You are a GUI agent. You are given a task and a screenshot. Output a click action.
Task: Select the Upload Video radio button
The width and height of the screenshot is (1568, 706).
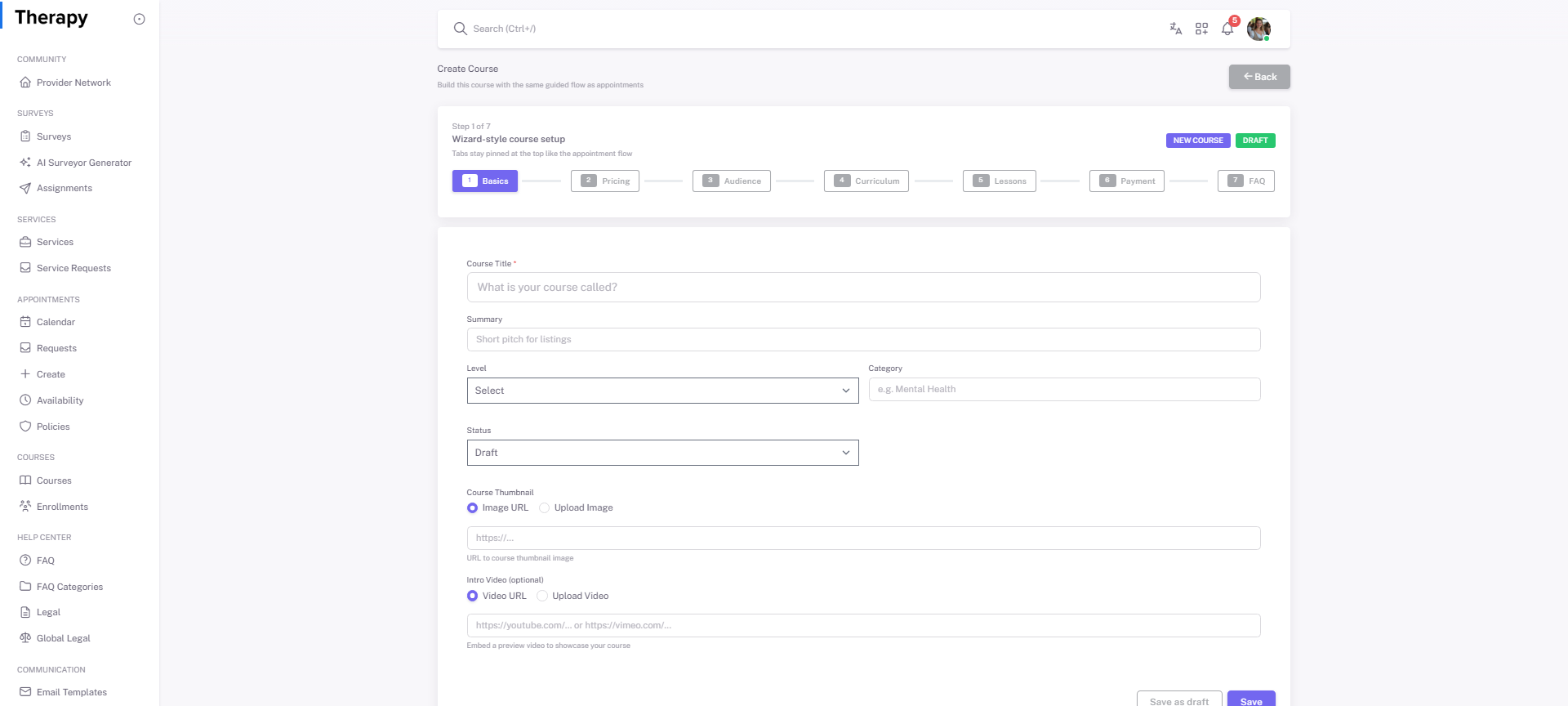542,597
